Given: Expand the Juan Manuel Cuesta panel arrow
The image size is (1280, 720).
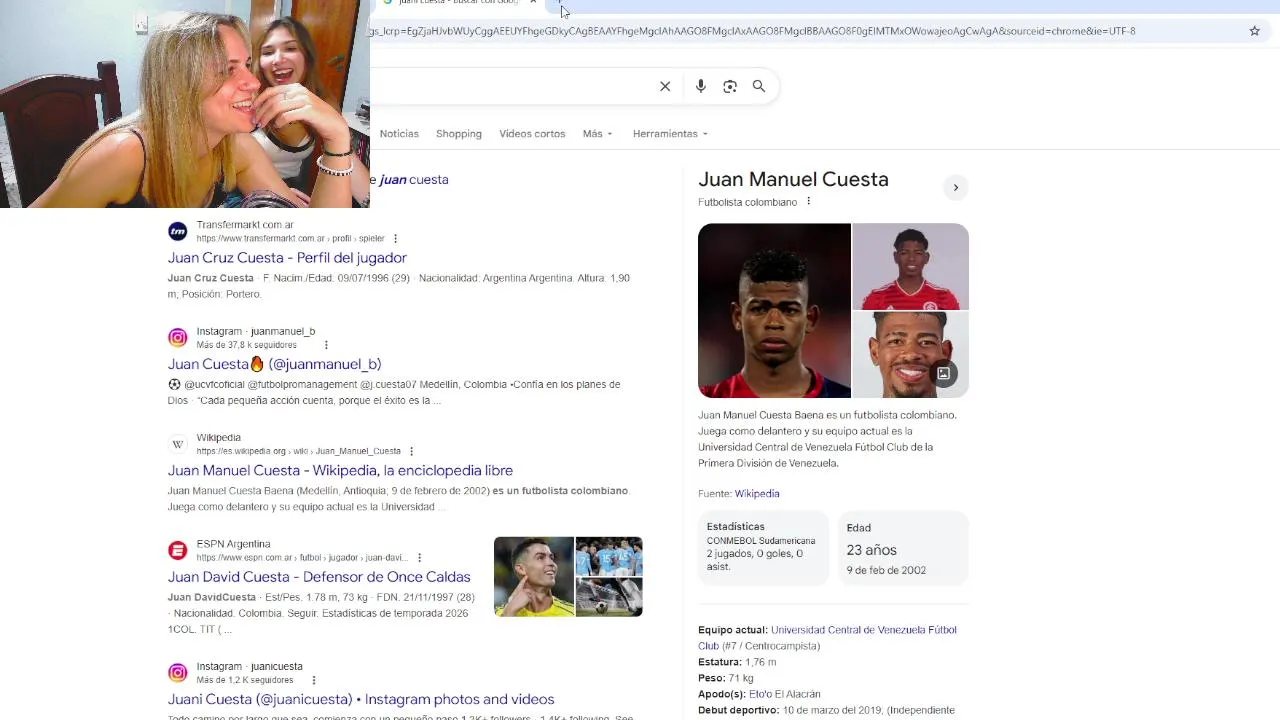Looking at the screenshot, I should pyautogui.click(x=956, y=187).
